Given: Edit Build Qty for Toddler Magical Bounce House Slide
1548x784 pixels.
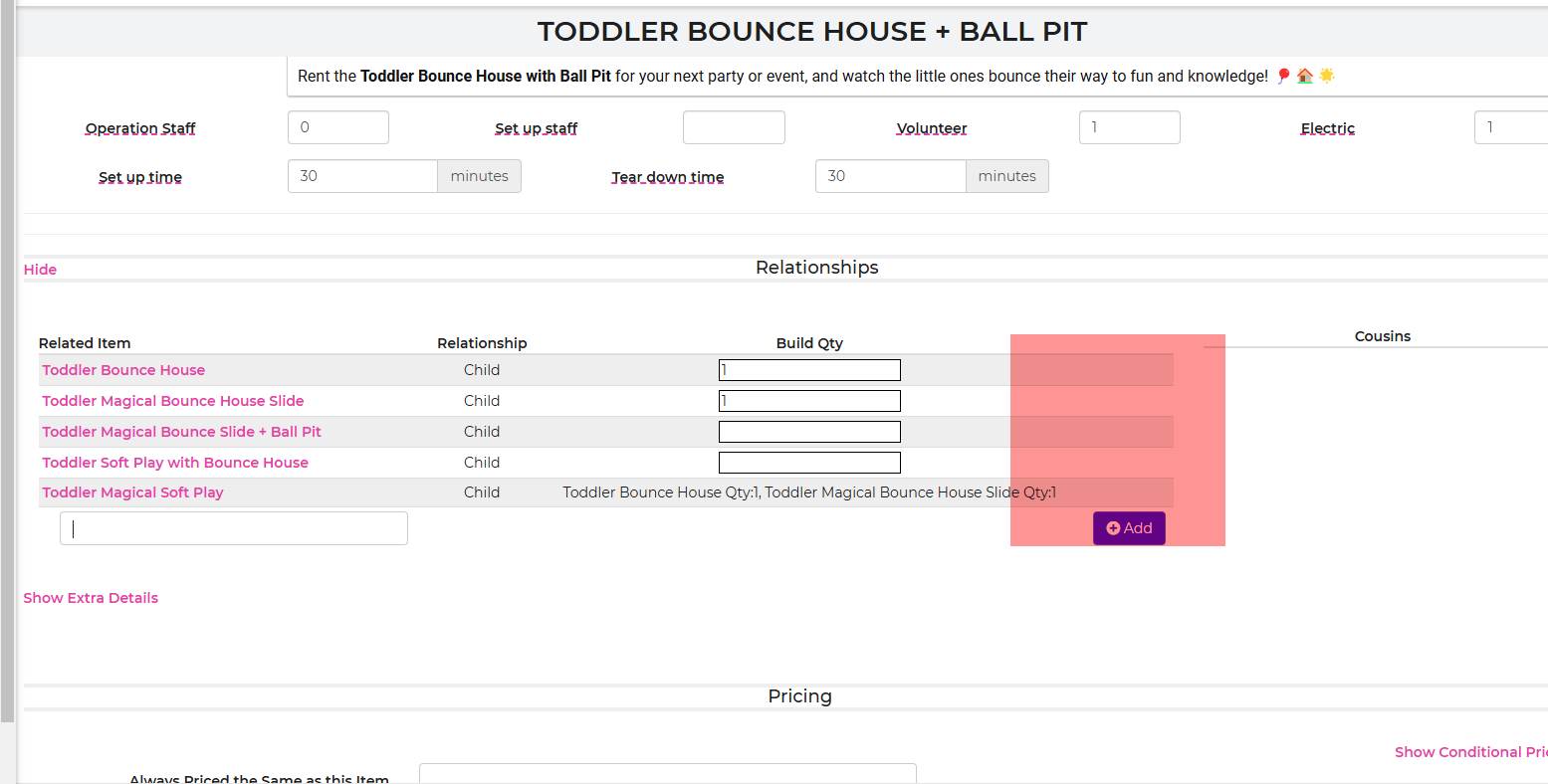Looking at the screenshot, I should 809,401.
